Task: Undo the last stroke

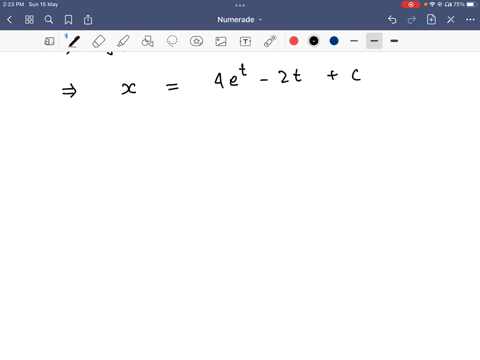Action: 392,20
